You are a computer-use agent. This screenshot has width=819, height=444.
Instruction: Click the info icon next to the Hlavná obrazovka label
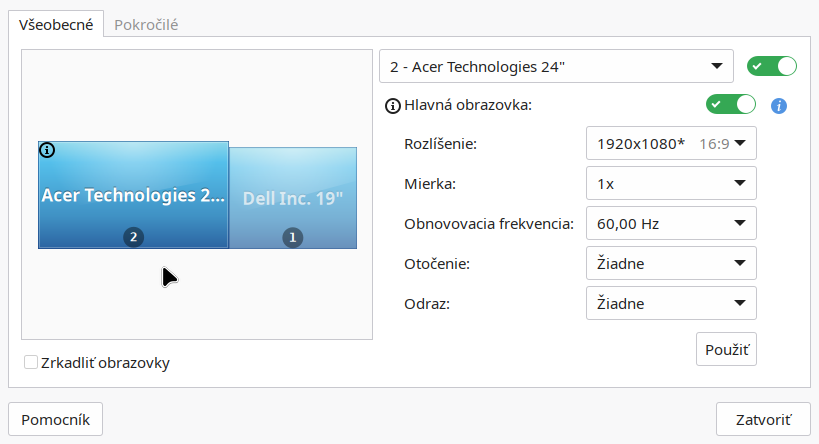coord(392,106)
